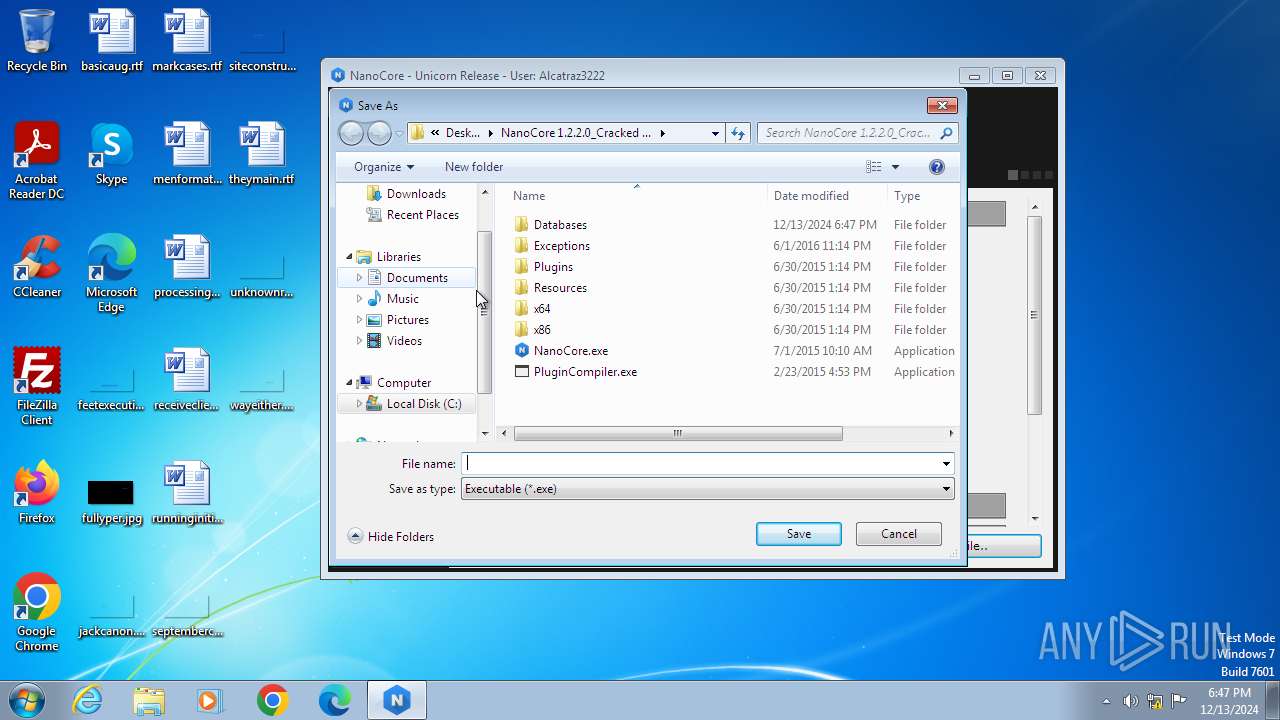Screen dimensions: 1280x720
Task: Click the Windows Start button
Action: [27, 700]
